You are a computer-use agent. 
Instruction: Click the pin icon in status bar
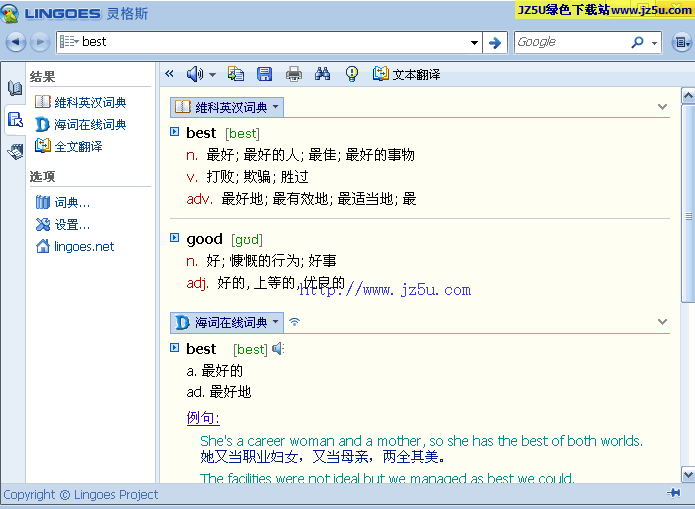coord(674,493)
